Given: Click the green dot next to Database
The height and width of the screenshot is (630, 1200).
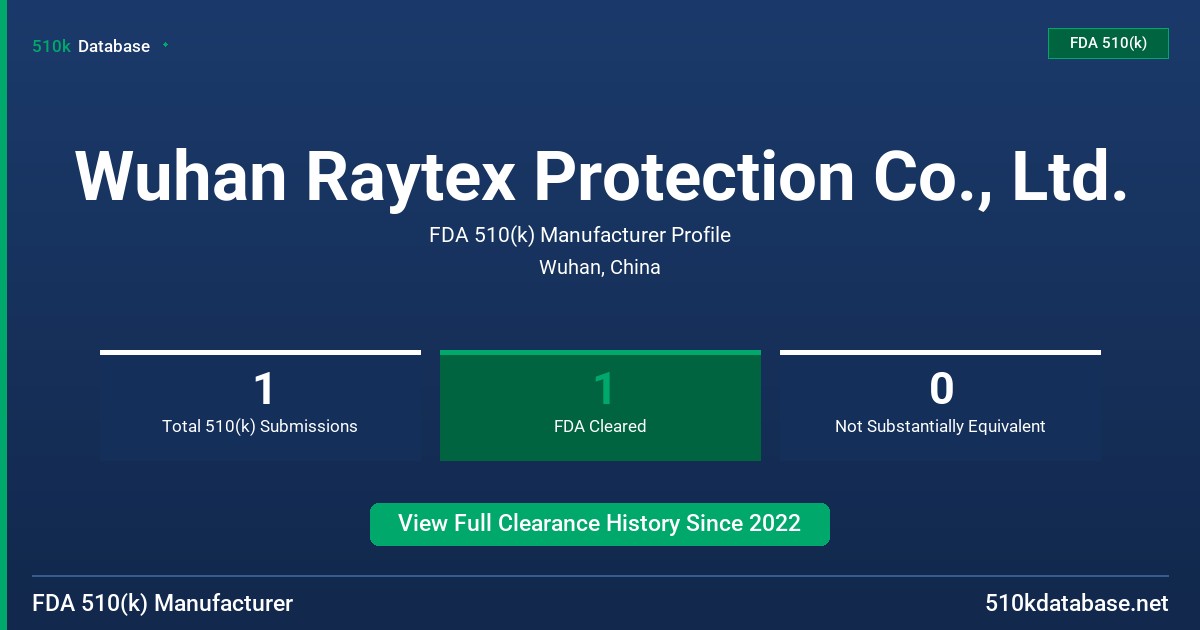Looking at the screenshot, I should pos(165,45).
